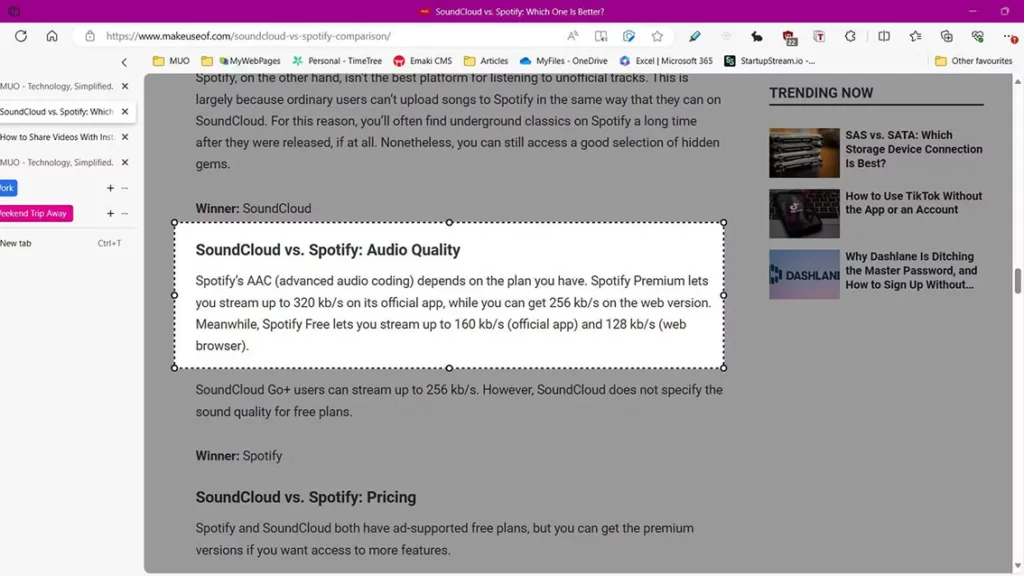
Task: Click the Winner: Spotify text
Action: pos(239,456)
